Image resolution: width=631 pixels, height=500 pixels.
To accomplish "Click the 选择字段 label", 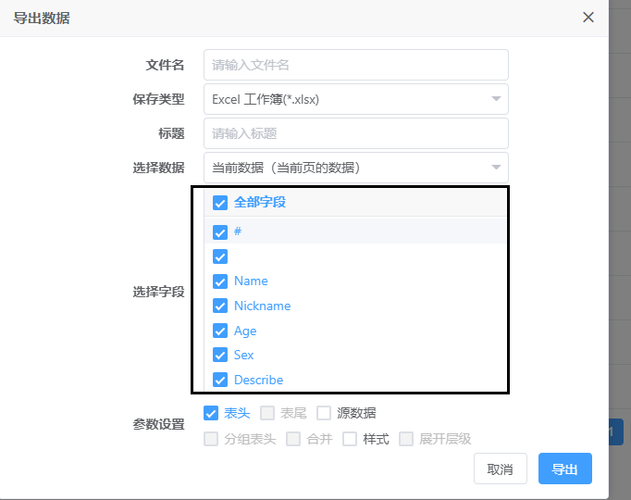I will [159, 291].
